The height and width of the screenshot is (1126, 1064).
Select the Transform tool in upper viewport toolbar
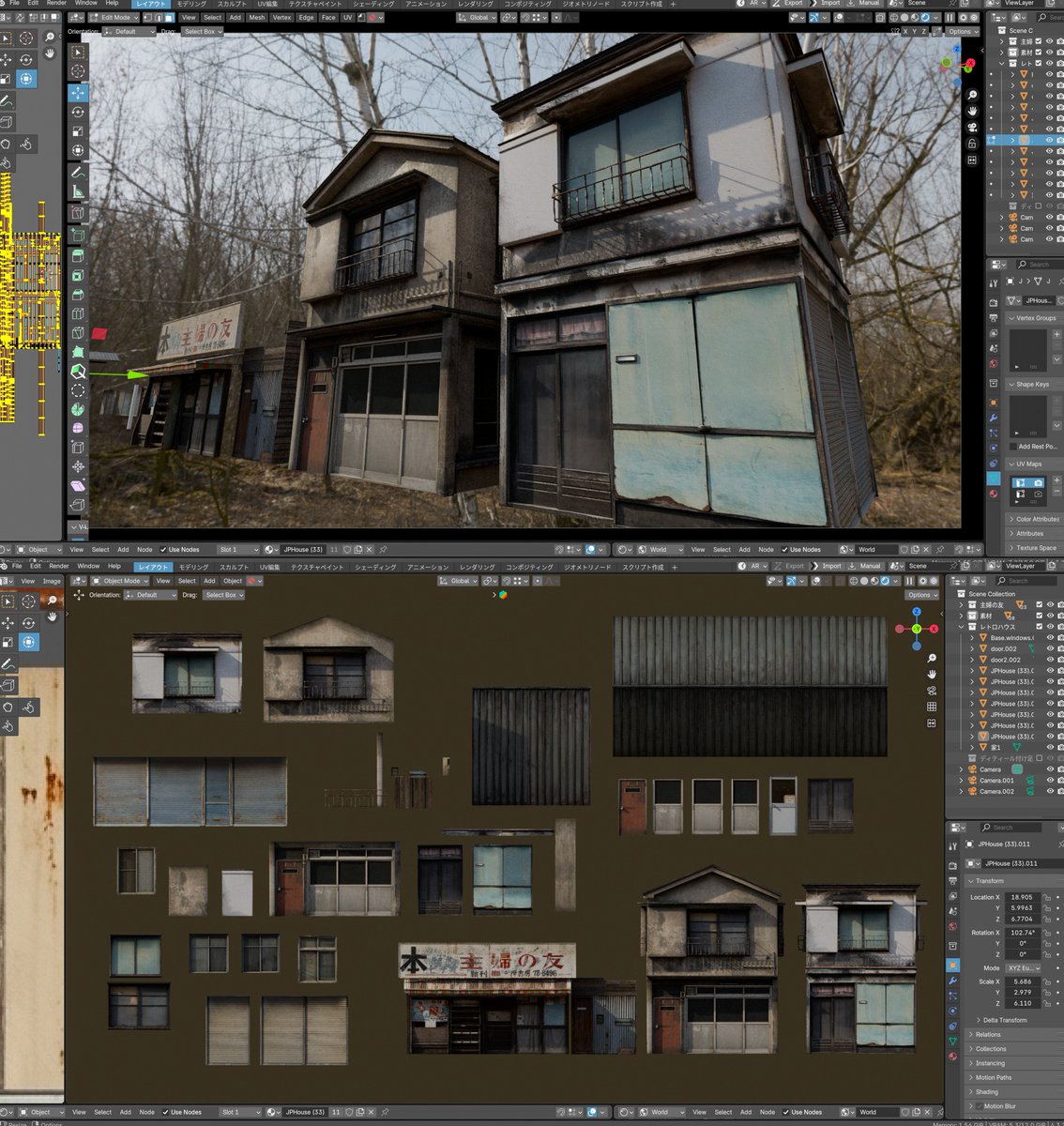[78, 150]
